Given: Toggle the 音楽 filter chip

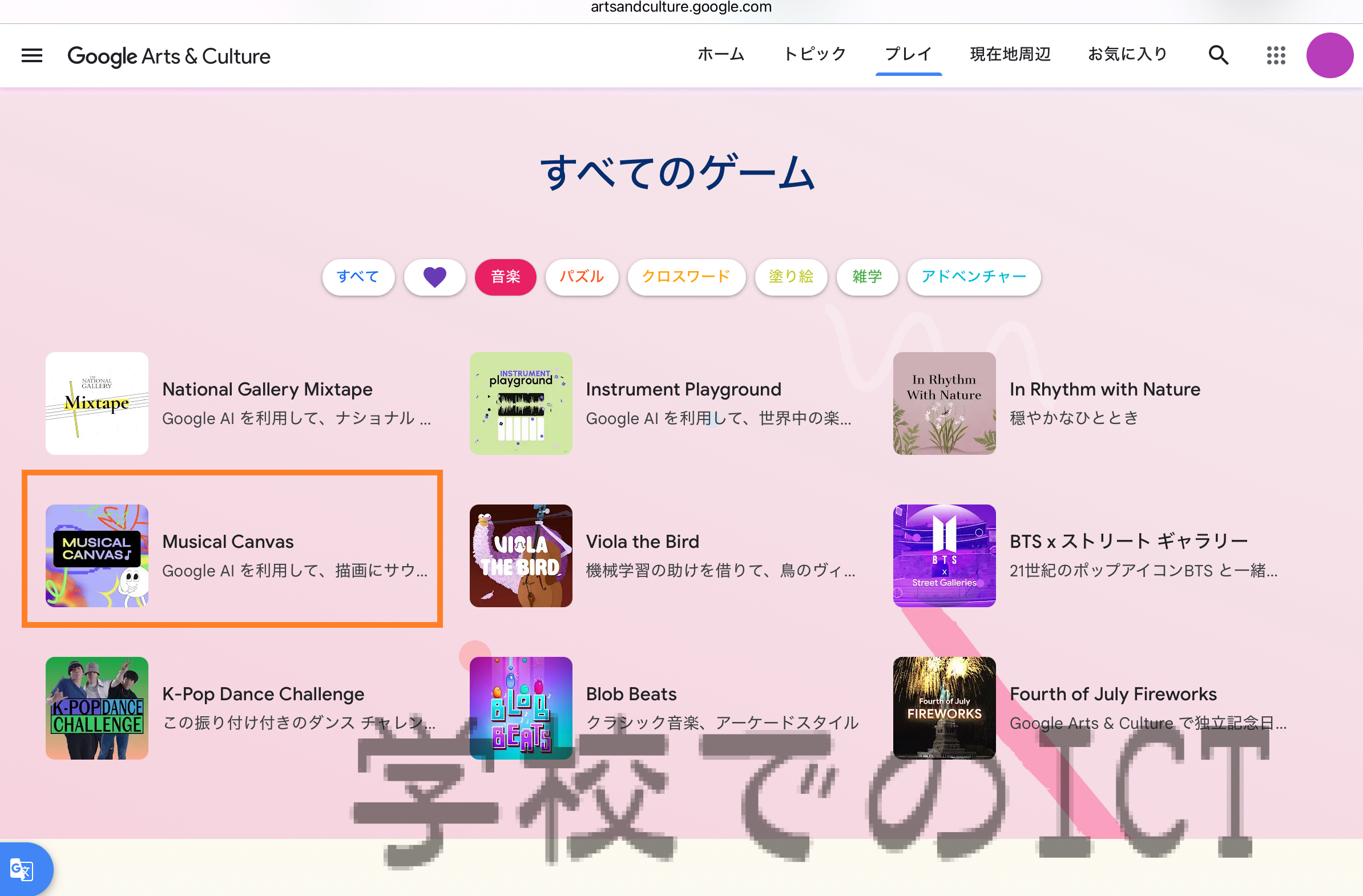Looking at the screenshot, I should 506,277.
